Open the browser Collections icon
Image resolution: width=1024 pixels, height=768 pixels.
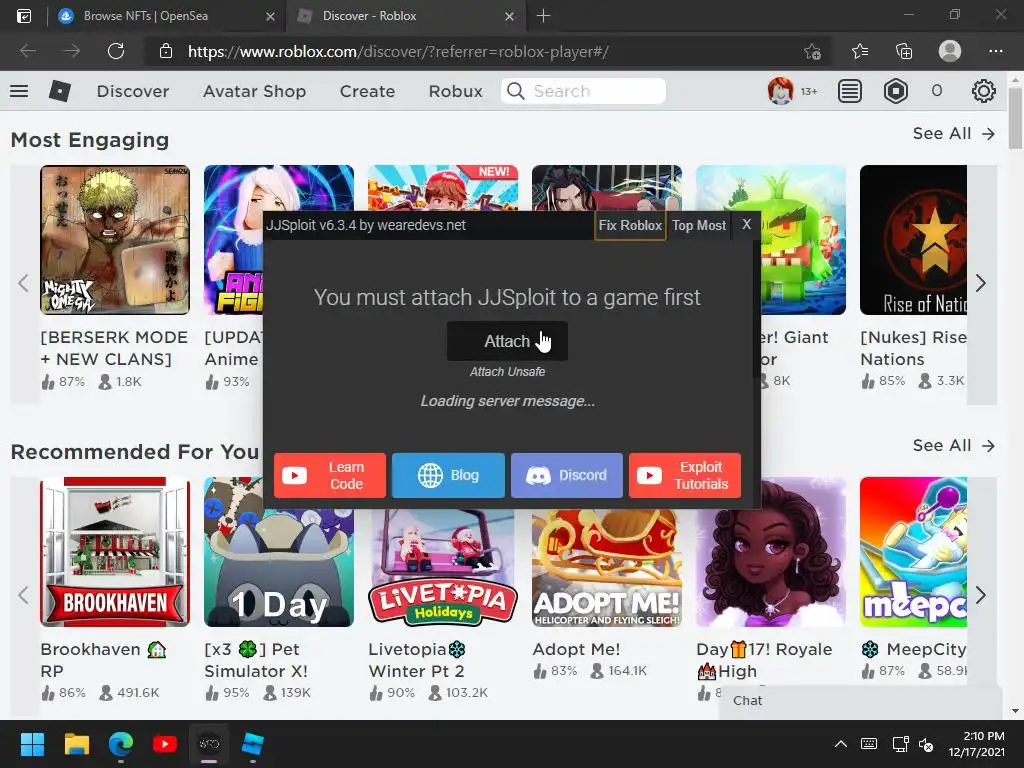[x=904, y=51]
